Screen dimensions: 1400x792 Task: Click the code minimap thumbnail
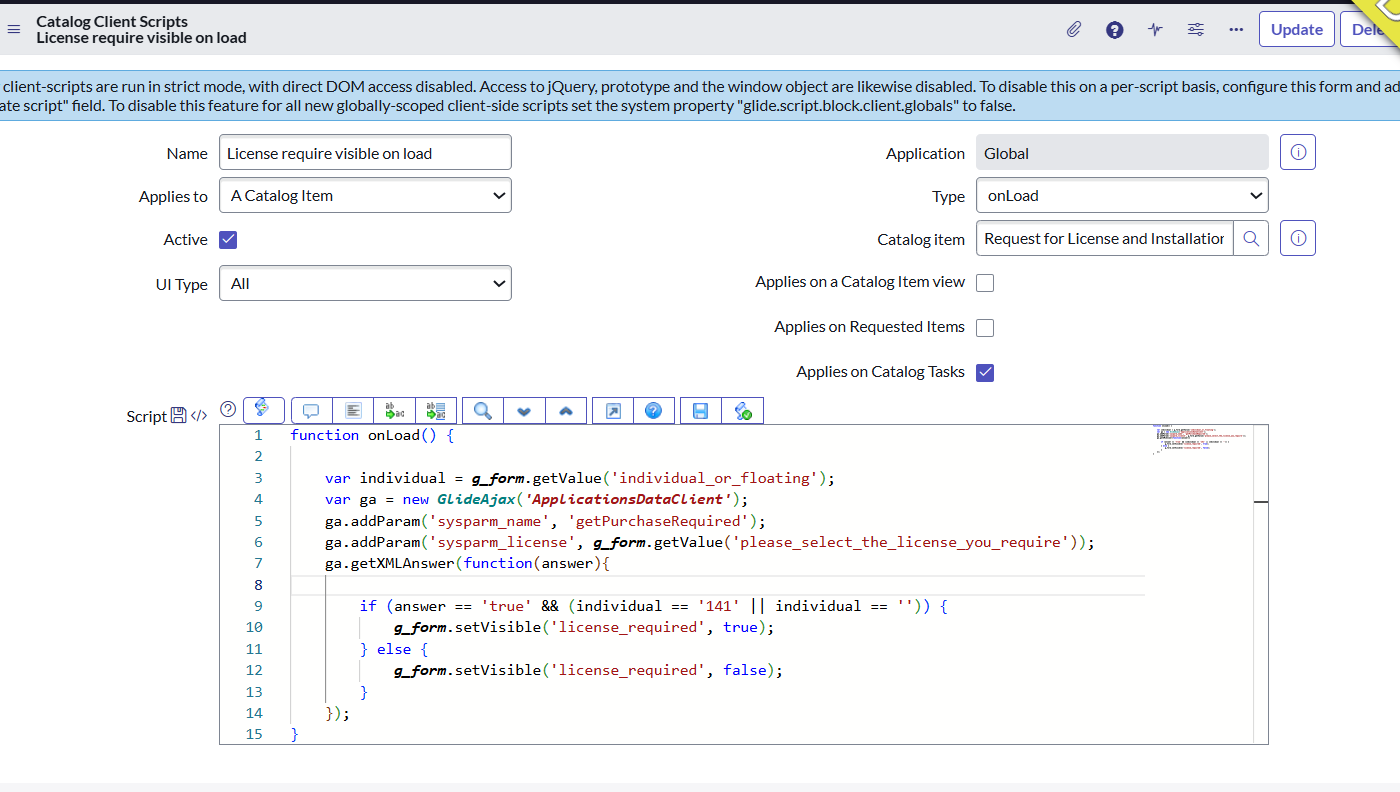pyautogui.click(x=1199, y=439)
